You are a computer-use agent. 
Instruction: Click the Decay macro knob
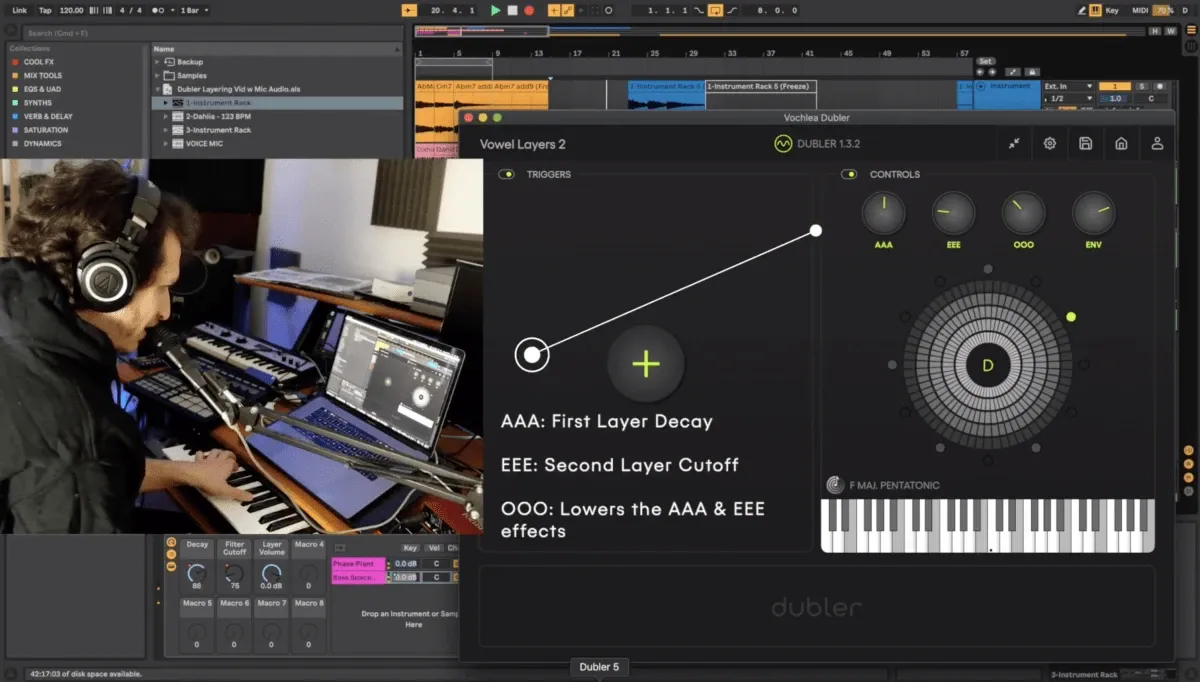coord(197,573)
